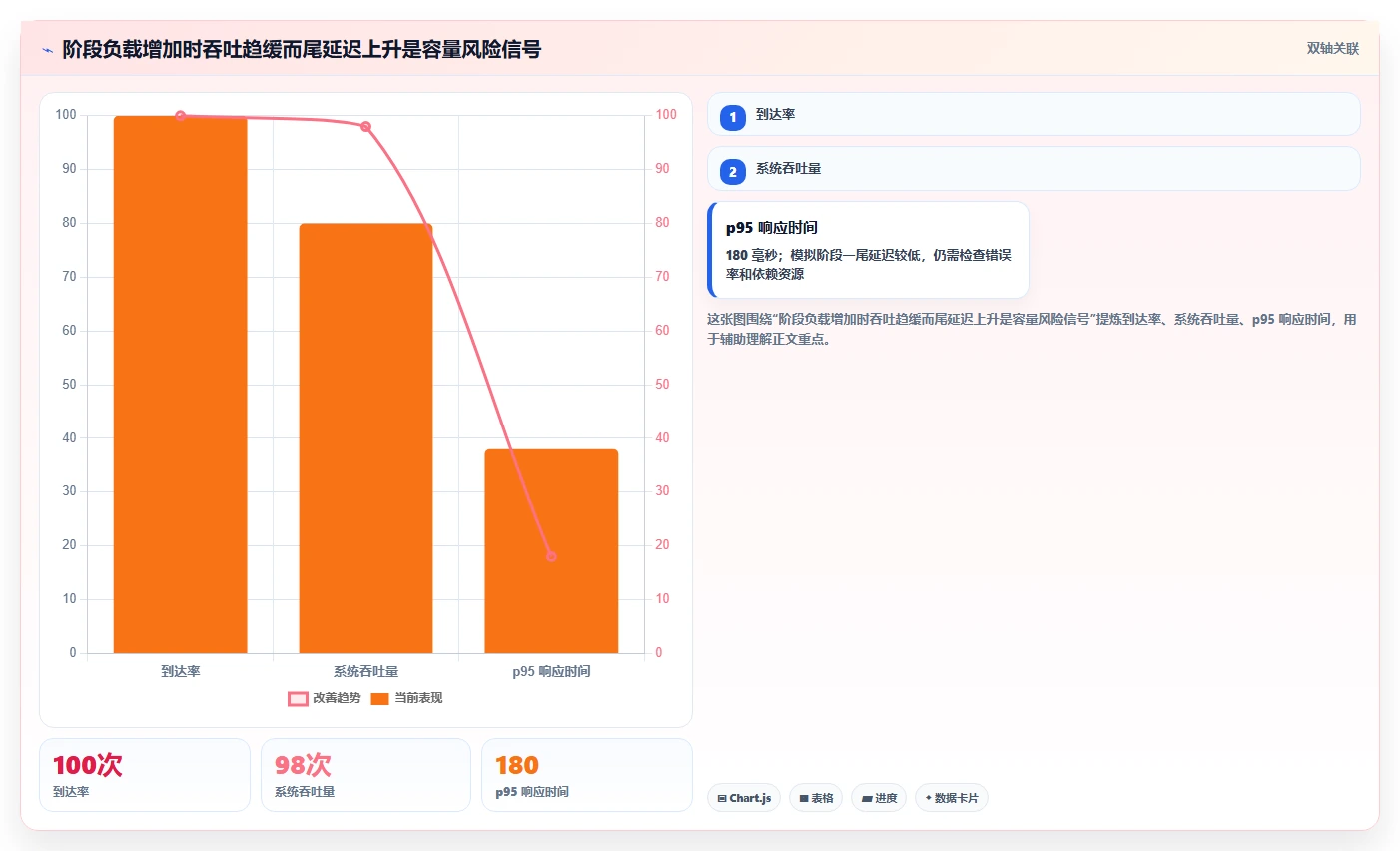This screenshot has height=851, width=1400.
Task: Click the x-axis label 系统吞吐量
Action: click(365, 671)
